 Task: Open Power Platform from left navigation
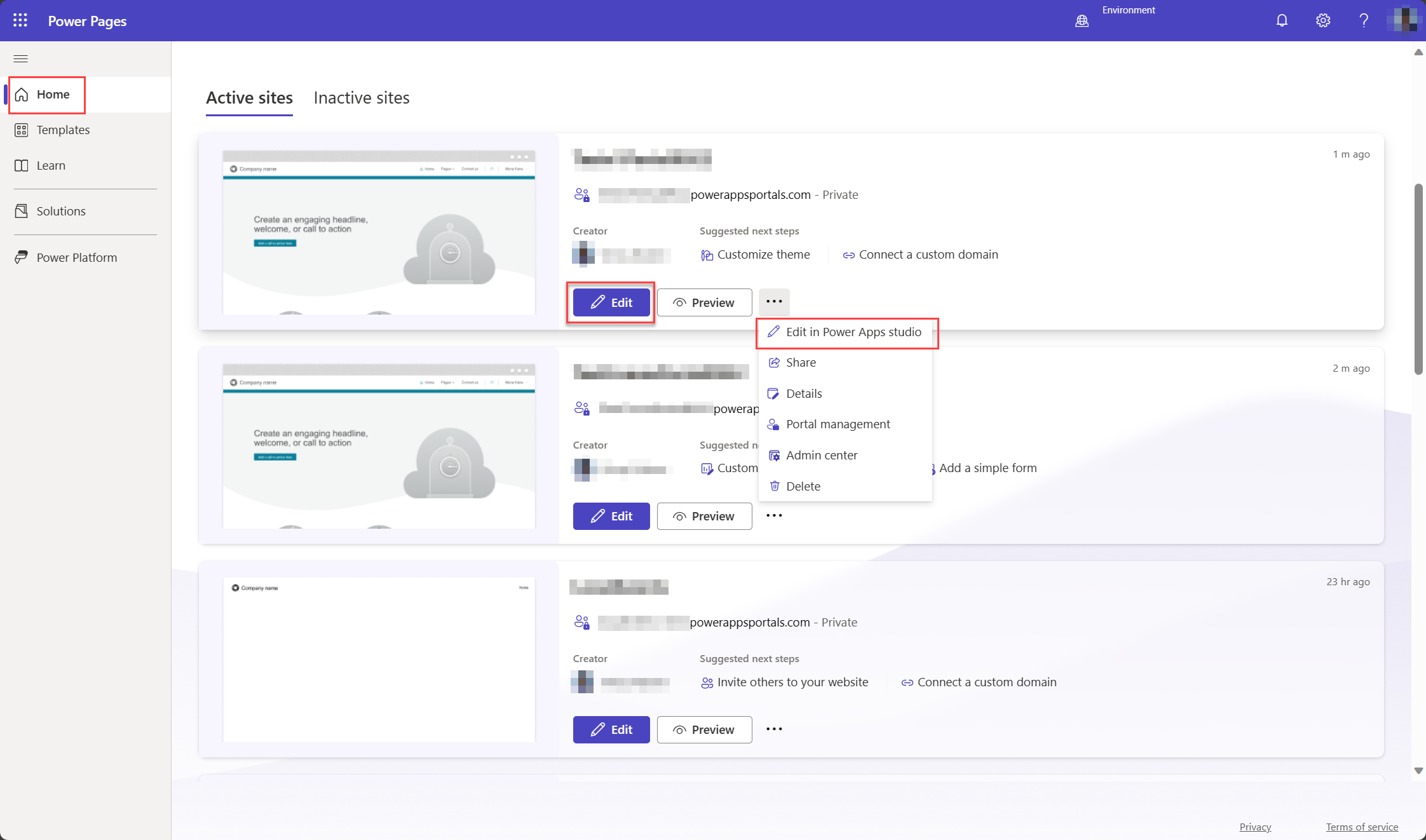[76, 257]
